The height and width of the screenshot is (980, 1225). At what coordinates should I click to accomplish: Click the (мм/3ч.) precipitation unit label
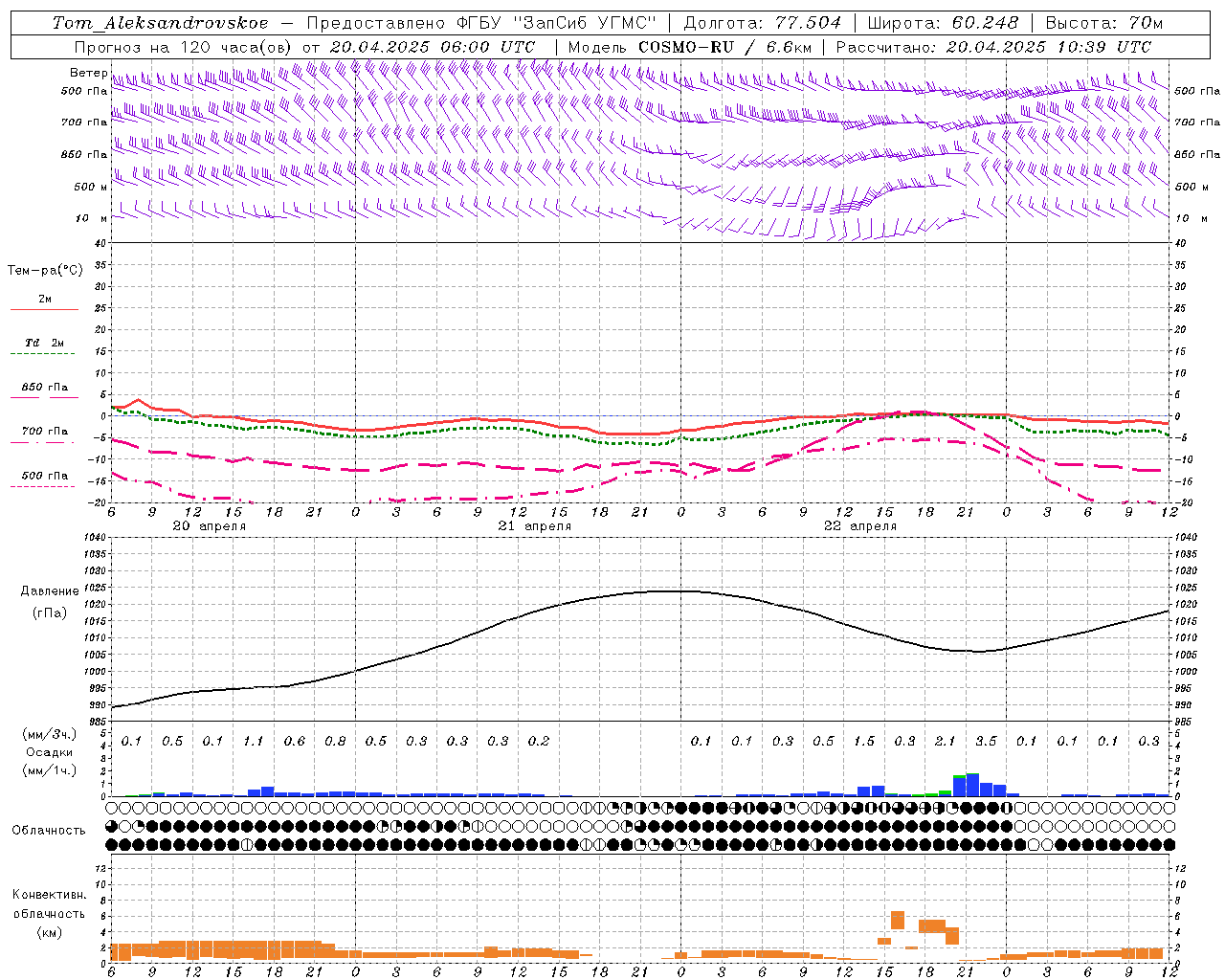pyautogui.click(x=50, y=734)
